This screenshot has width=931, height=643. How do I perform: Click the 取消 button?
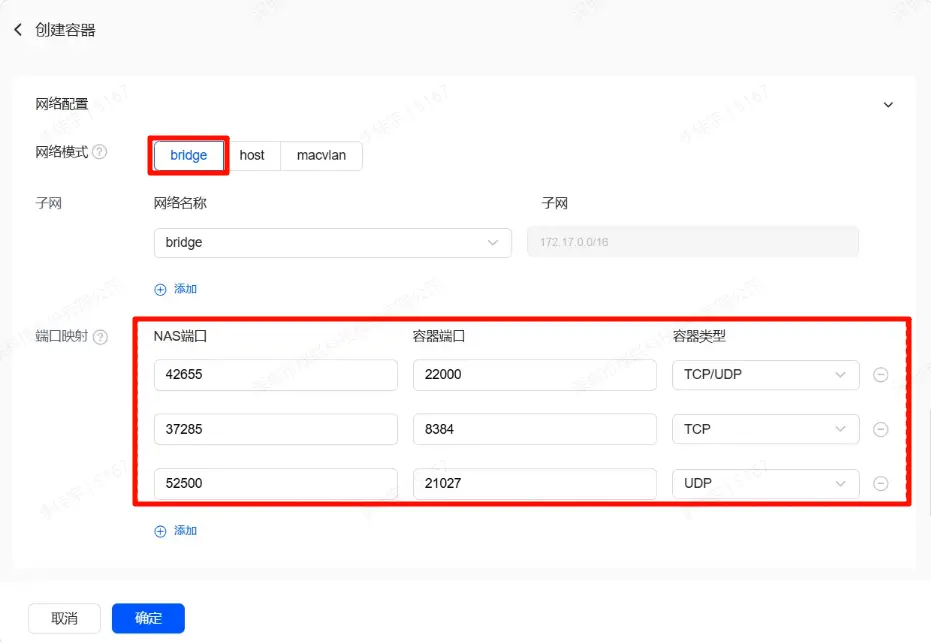(65, 618)
